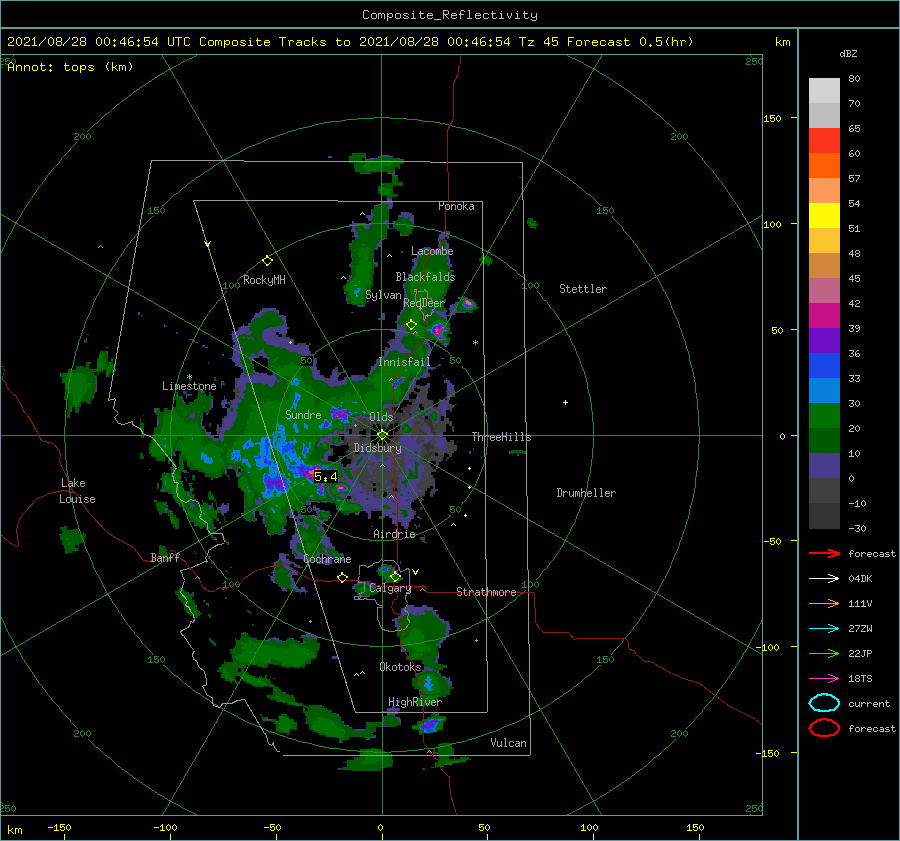Click the Innisfail city label
Image resolution: width=900 pixels, height=841 pixels.
click(404, 362)
